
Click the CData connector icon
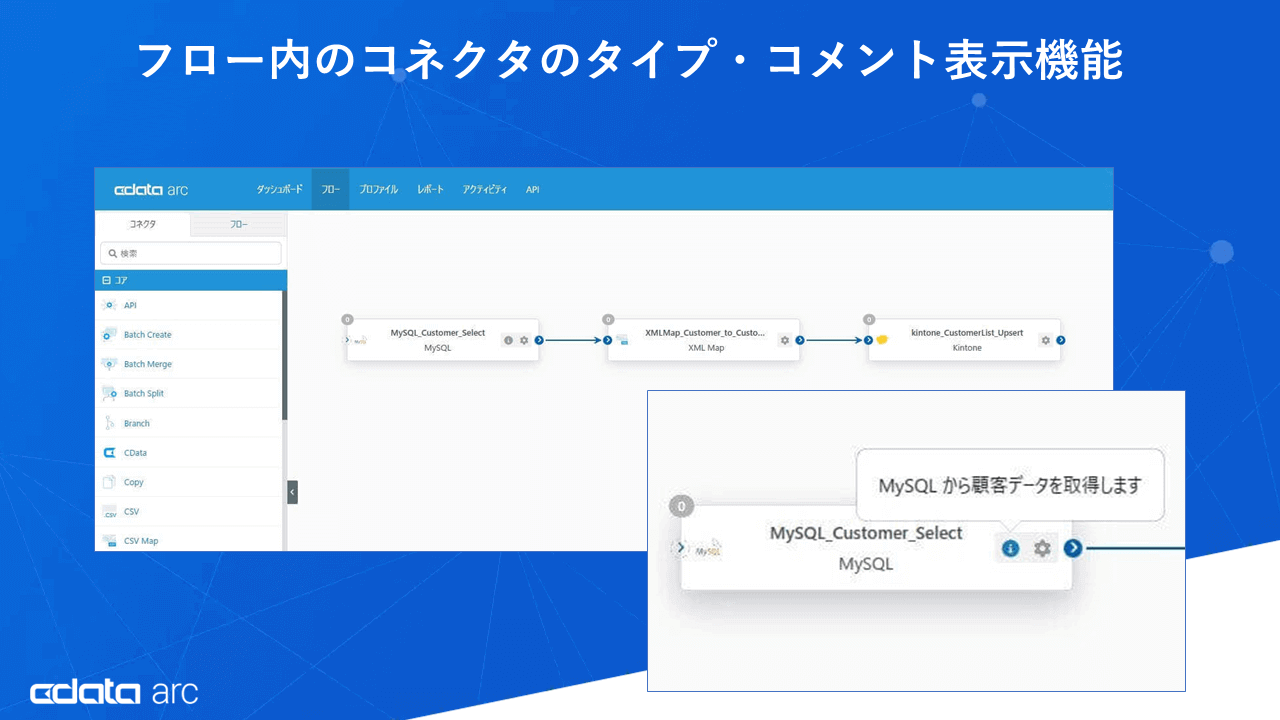pos(110,452)
